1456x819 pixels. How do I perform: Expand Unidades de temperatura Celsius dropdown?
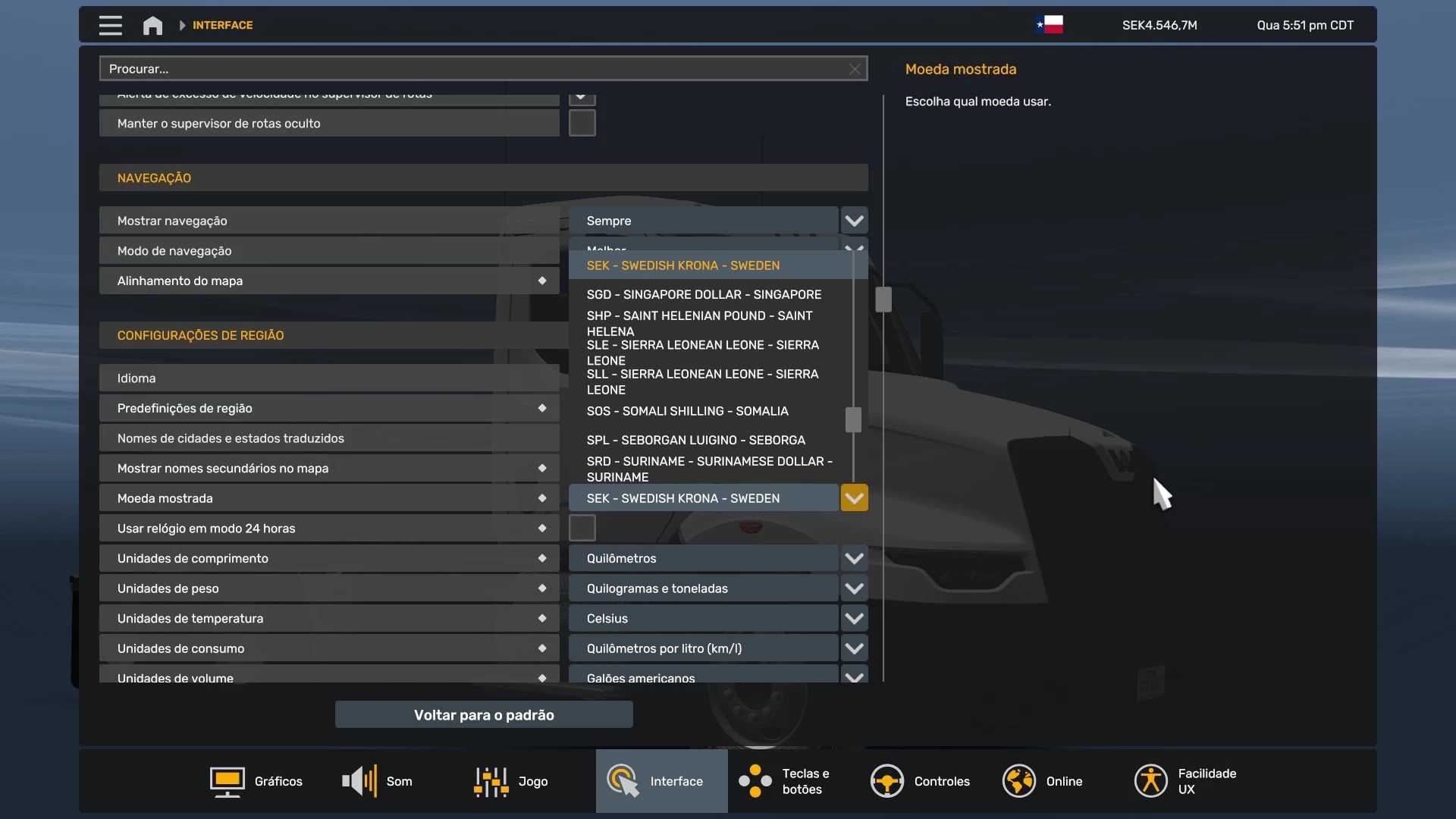click(854, 618)
